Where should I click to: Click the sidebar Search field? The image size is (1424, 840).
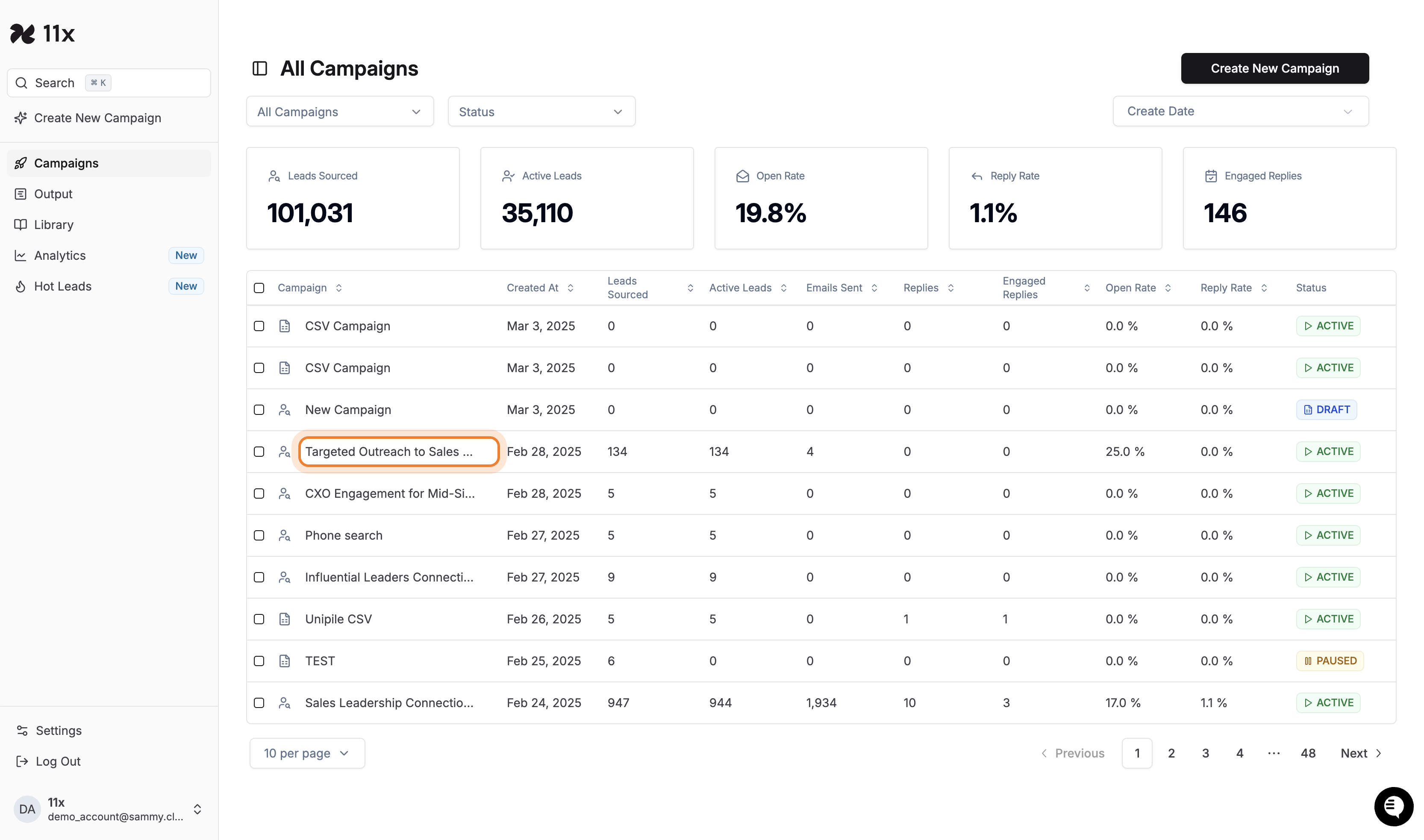pyautogui.click(x=109, y=83)
